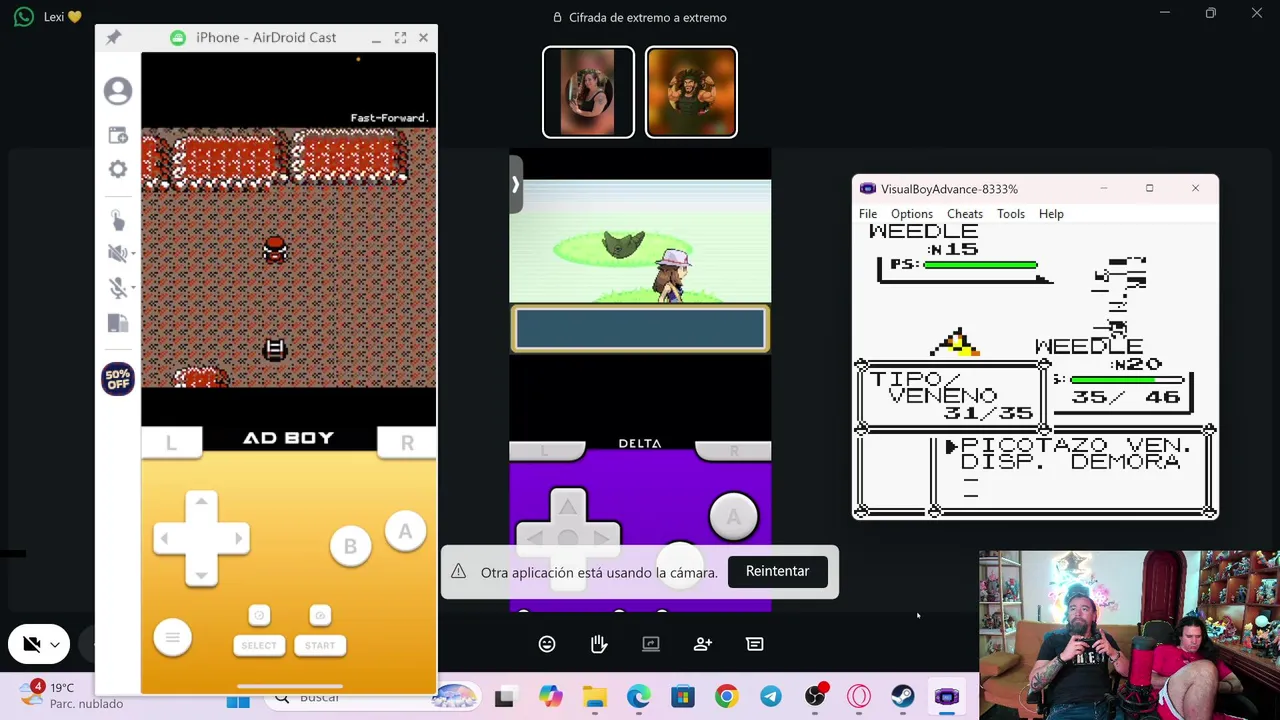Viewport: 1280px width, 720px height.
Task: Enter fullscreen in AirDroid Cast window
Action: pyautogui.click(x=400, y=38)
